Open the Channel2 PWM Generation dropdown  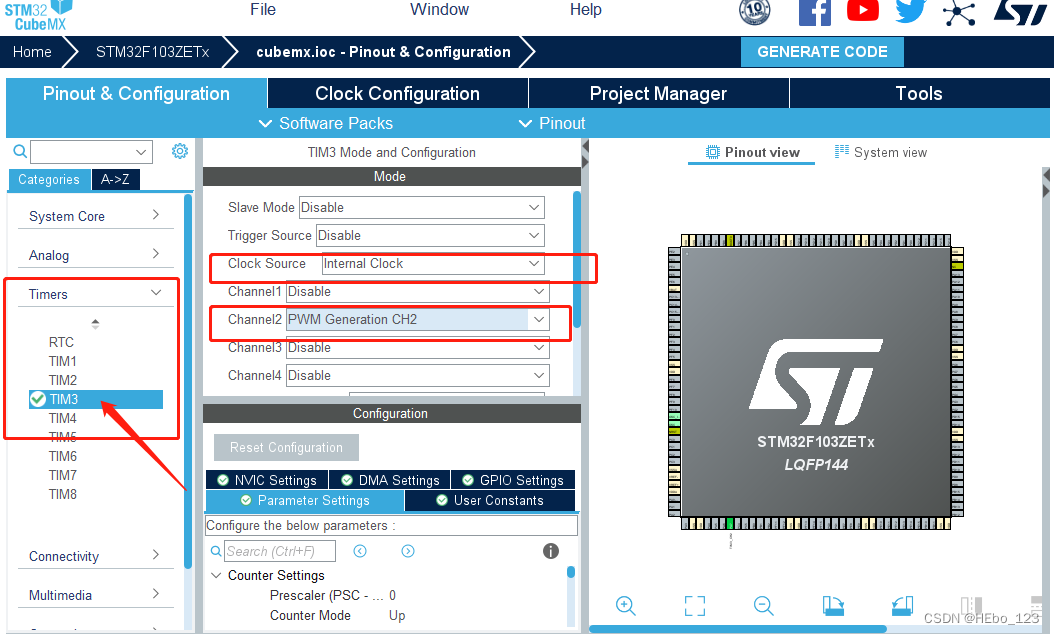(539, 319)
